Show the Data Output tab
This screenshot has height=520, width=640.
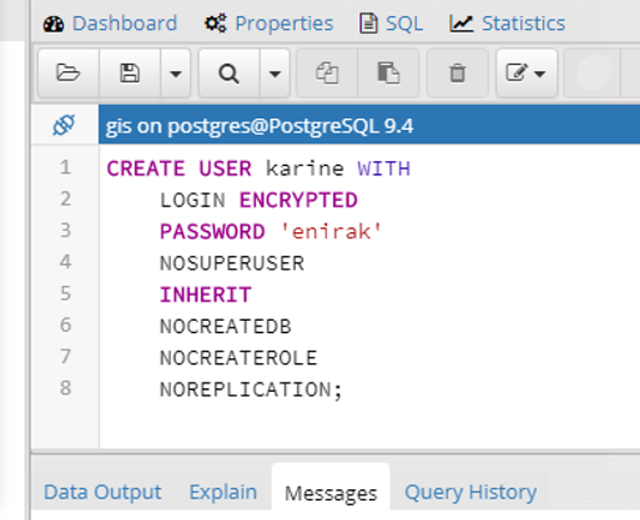[102, 492]
